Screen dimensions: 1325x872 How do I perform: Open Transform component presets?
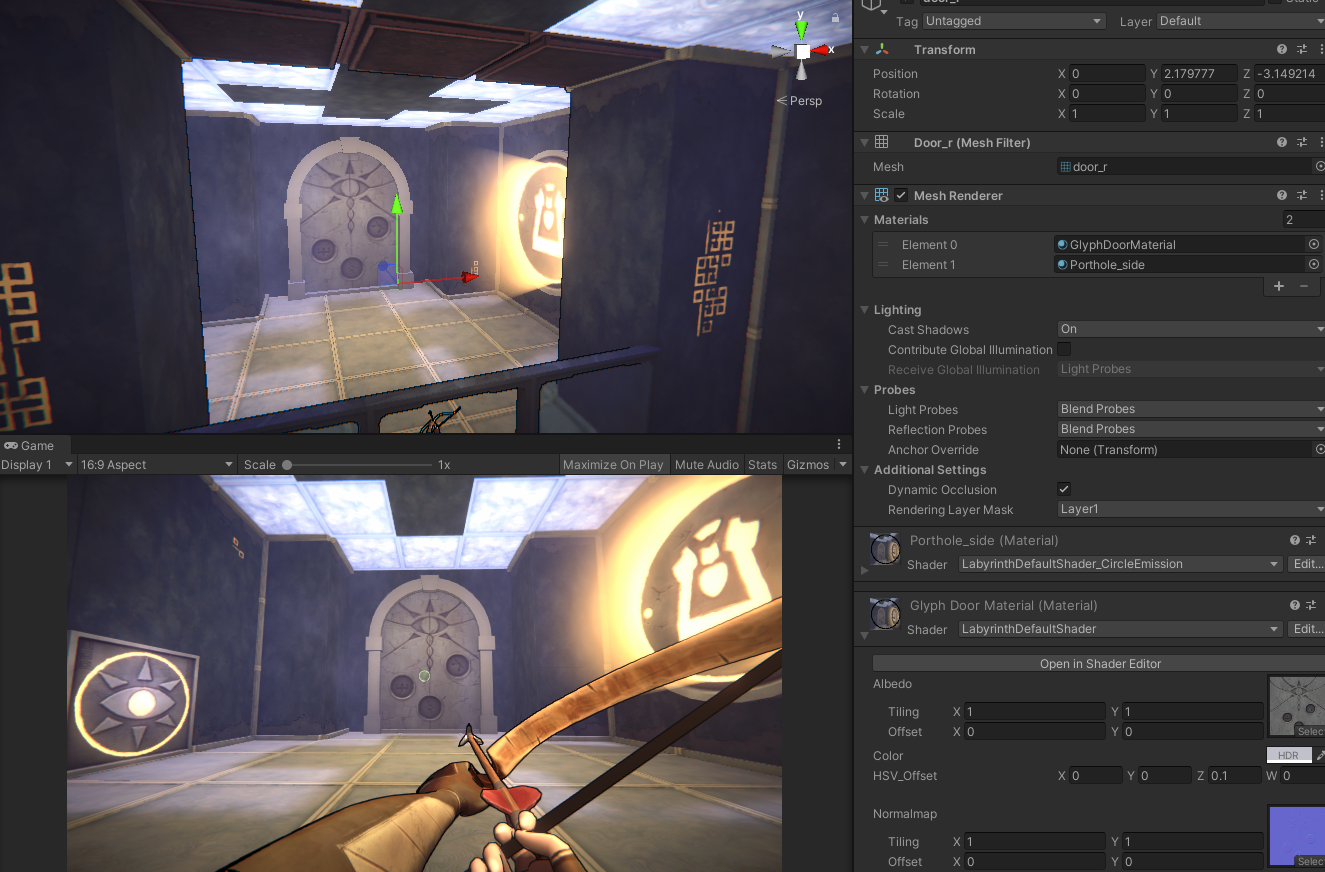pyautogui.click(x=1302, y=49)
